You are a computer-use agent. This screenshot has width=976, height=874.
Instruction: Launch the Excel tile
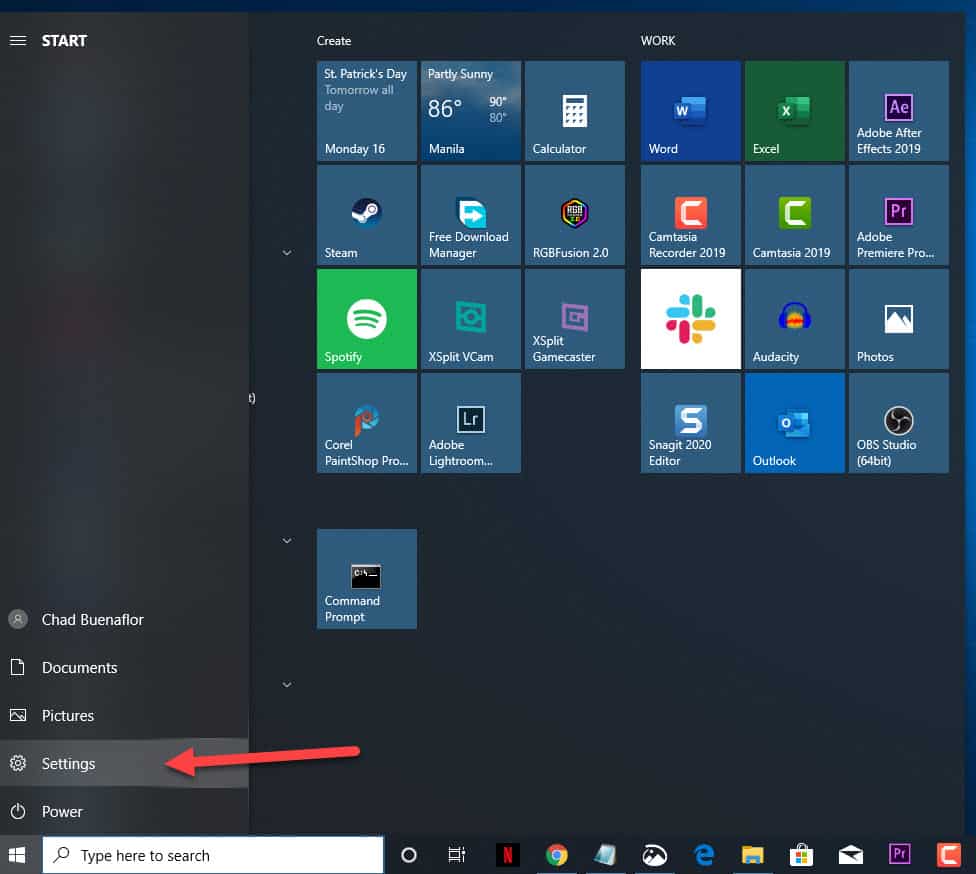(x=794, y=111)
